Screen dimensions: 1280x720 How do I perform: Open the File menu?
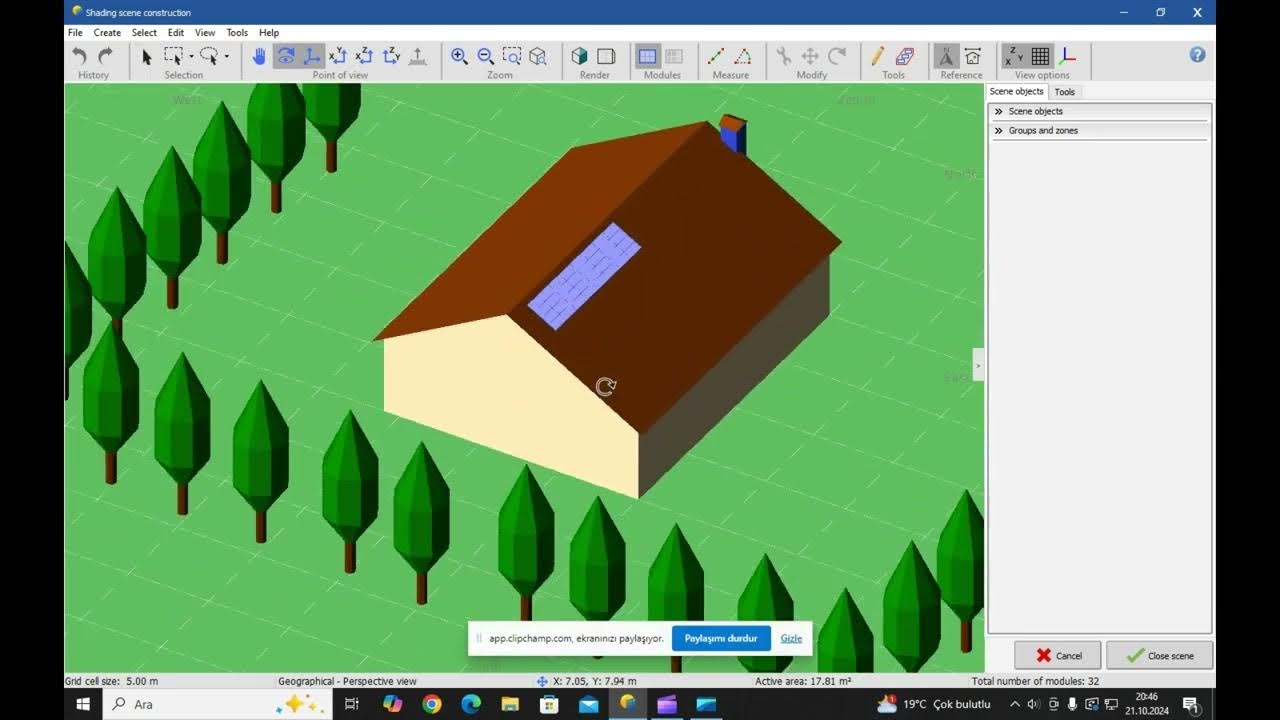[75, 33]
